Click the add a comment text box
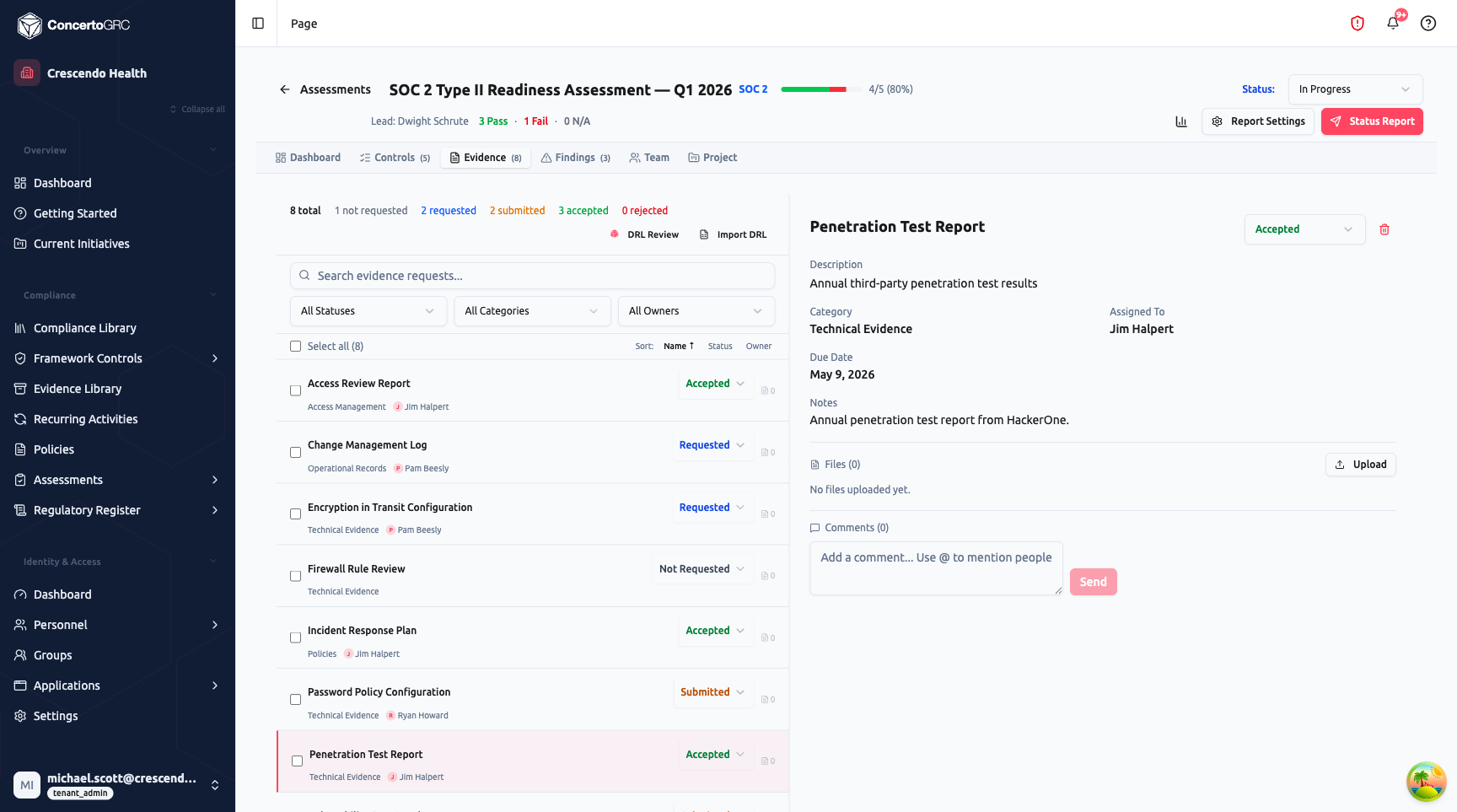This screenshot has width=1457, height=812. click(x=936, y=568)
